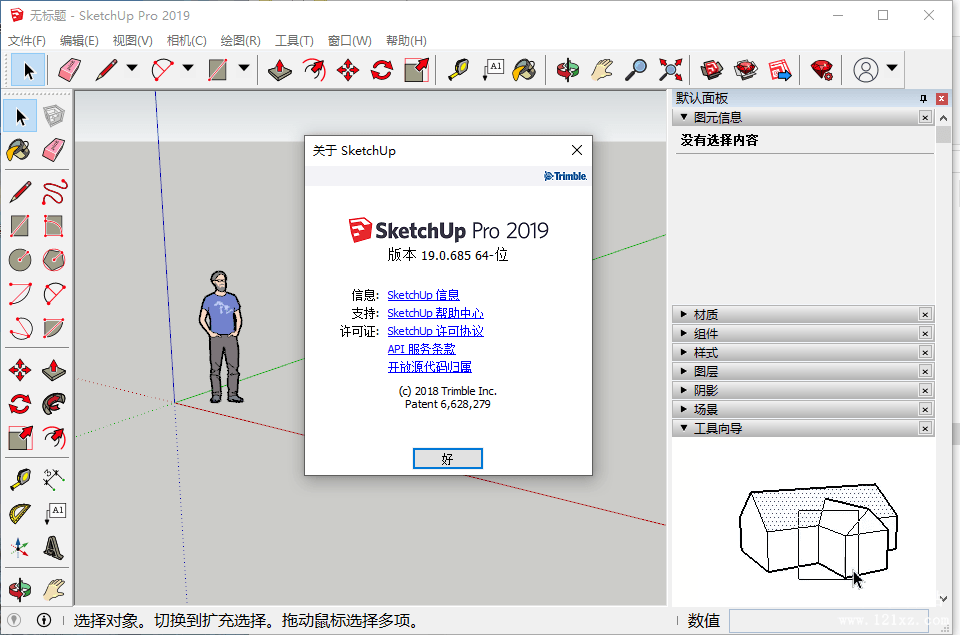The image size is (960, 635).
Task: Open the 开放源代码归属 link
Action: click(429, 367)
